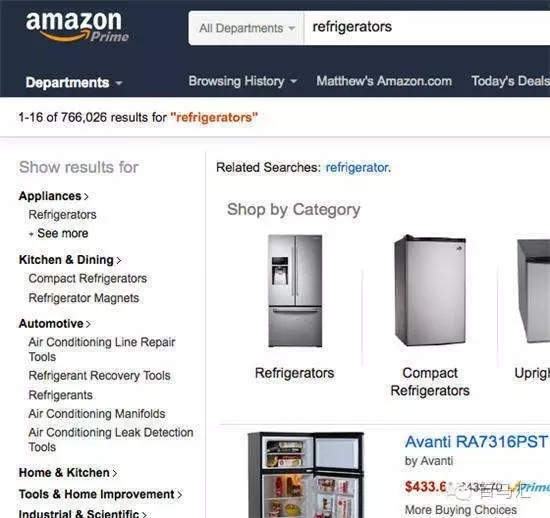550x518 pixels.
Task: Open the All Departments search dropdown
Action: tap(246, 28)
